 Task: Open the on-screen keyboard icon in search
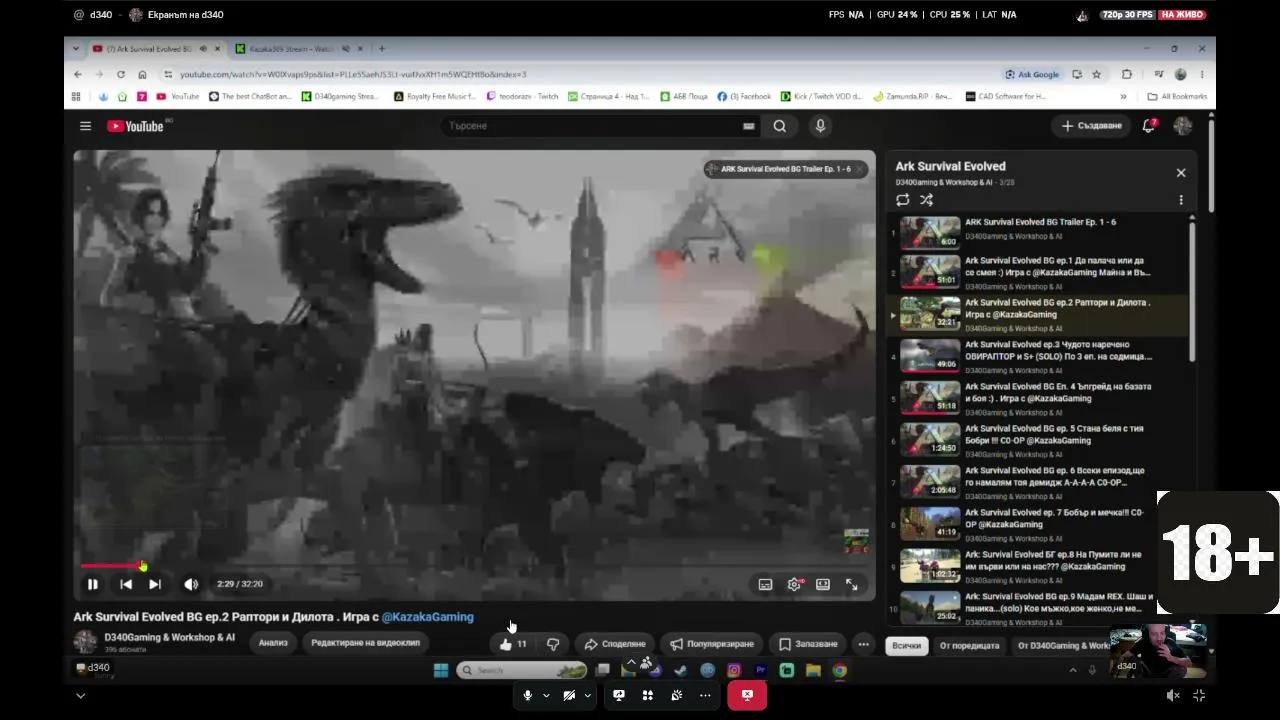(x=748, y=126)
